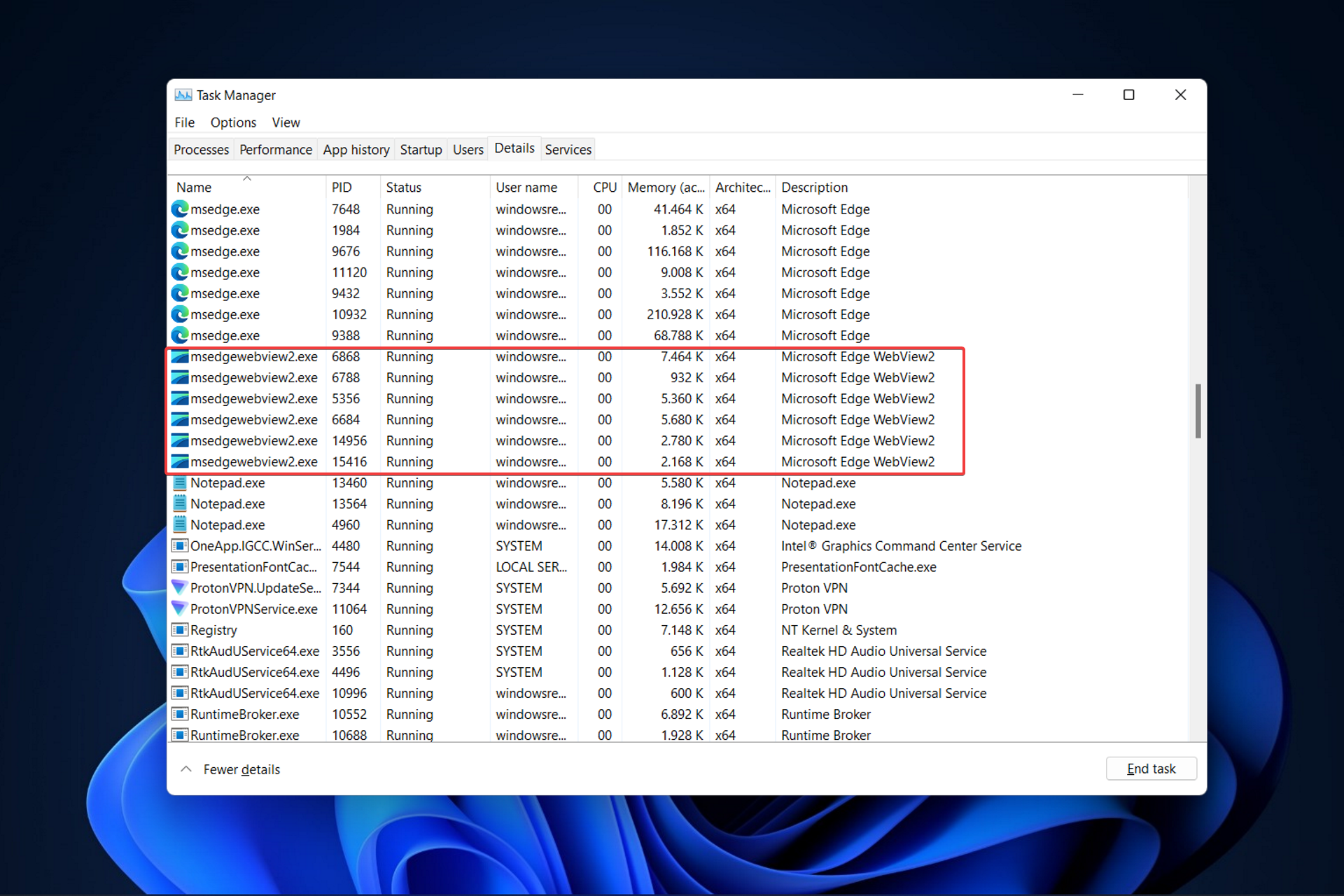Click the RuntimeBroker.exe icon at PID 10552

pyautogui.click(x=181, y=713)
